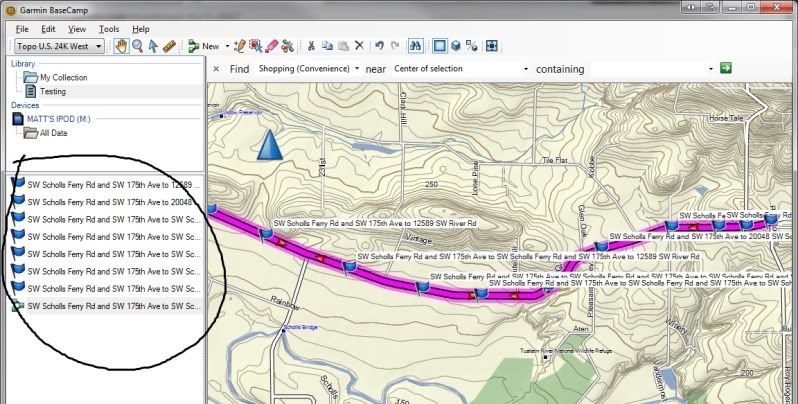Activate the Zoom magnifier tool
Screen dimensions: 798x404
pos(137,46)
